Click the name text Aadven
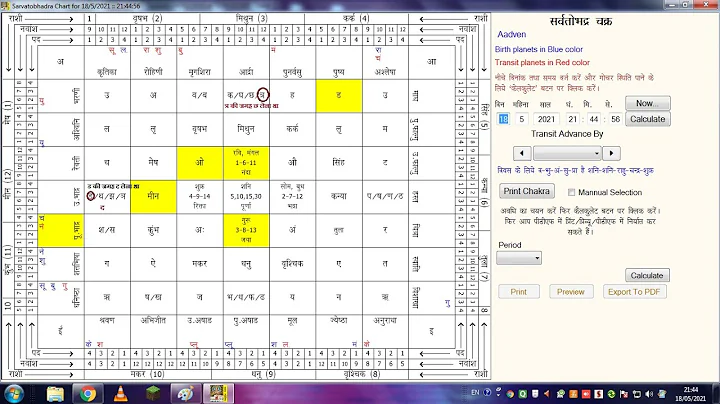Viewport: 720px width, 404px height. click(512, 34)
